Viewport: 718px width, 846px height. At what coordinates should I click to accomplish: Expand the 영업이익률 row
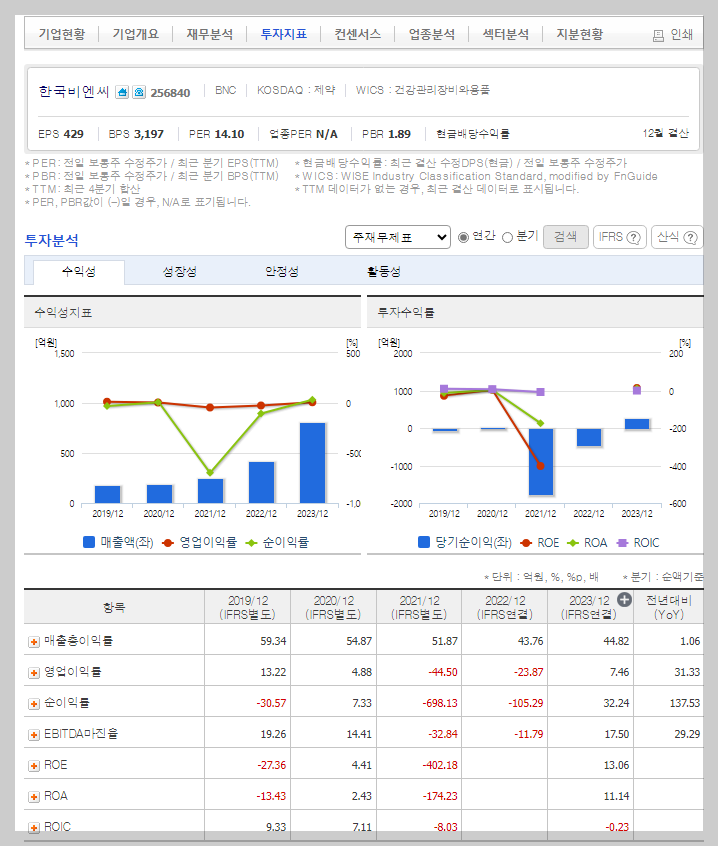(34, 673)
